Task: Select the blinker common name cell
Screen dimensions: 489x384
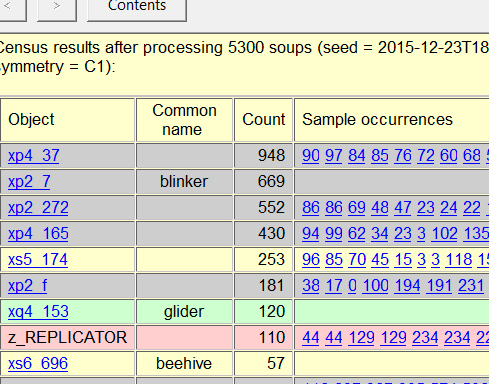Action: click(184, 182)
